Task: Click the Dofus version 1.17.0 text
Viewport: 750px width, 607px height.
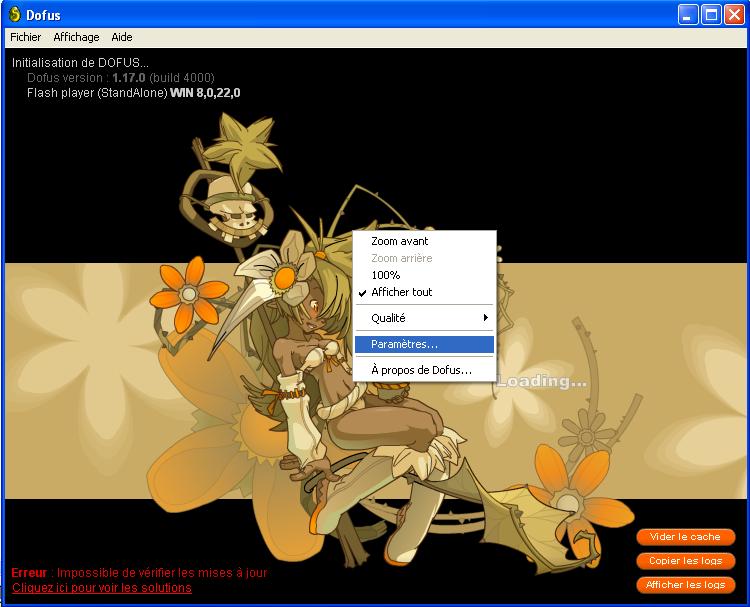Action: pyautogui.click(x=121, y=78)
